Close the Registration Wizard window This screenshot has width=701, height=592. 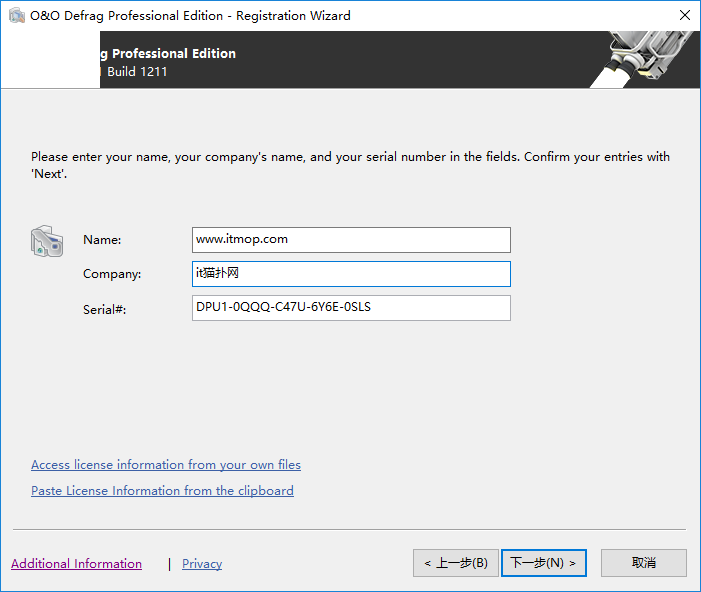(684, 15)
